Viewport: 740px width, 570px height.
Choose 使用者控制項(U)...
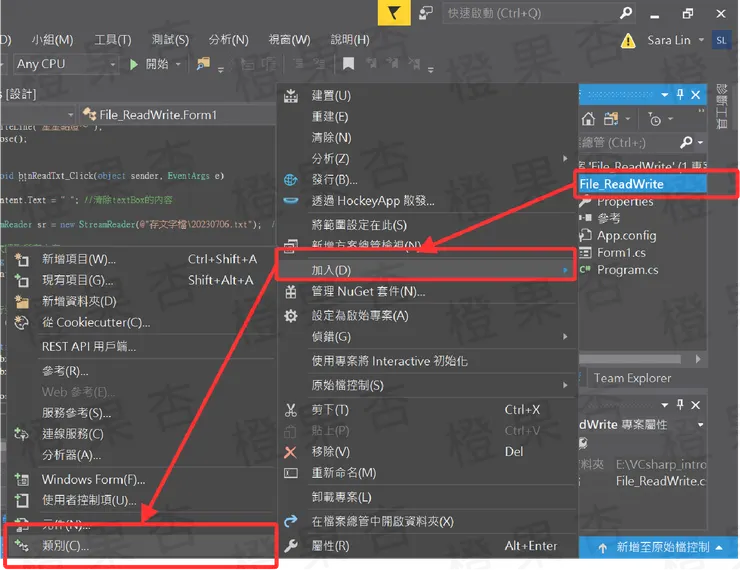click(x=141, y=500)
